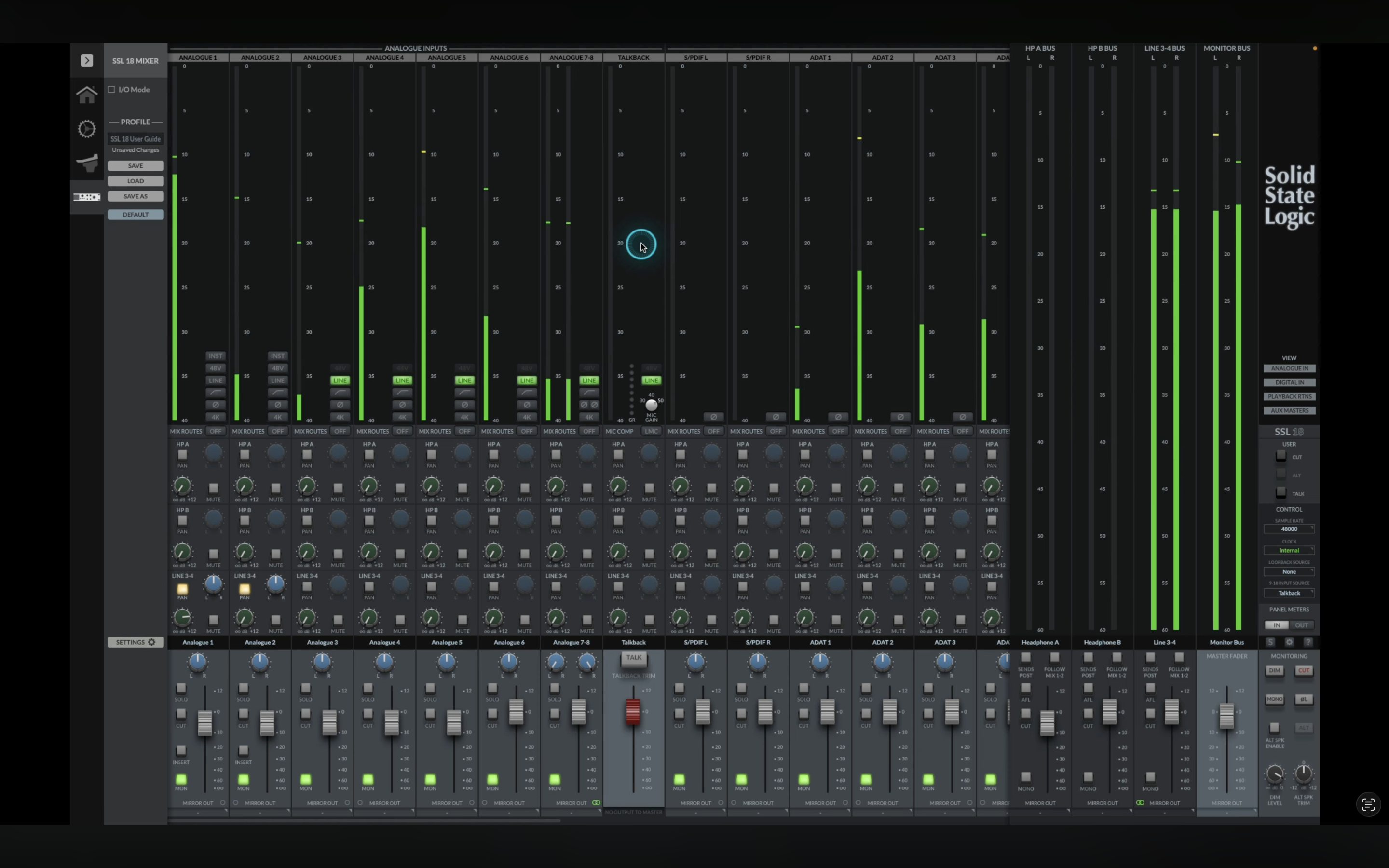The image size is (1389, 868).
Task: Click the high-pass filter icon on Analogue 4
Action: pos(402,393)
